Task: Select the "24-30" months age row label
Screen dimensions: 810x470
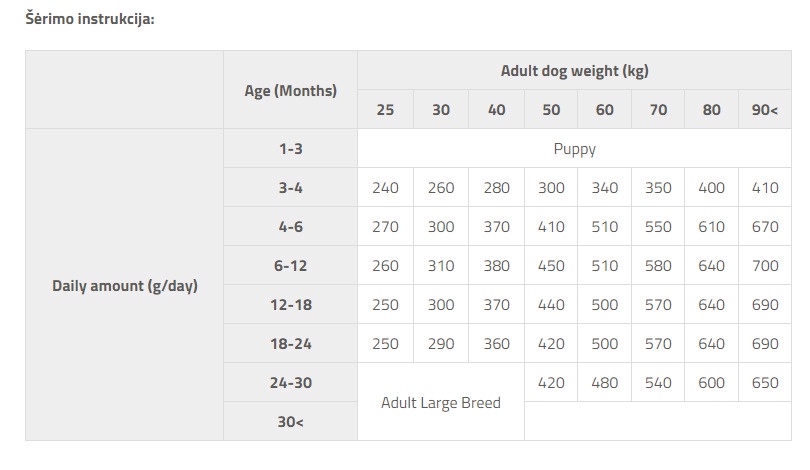Action: point(291,383)
